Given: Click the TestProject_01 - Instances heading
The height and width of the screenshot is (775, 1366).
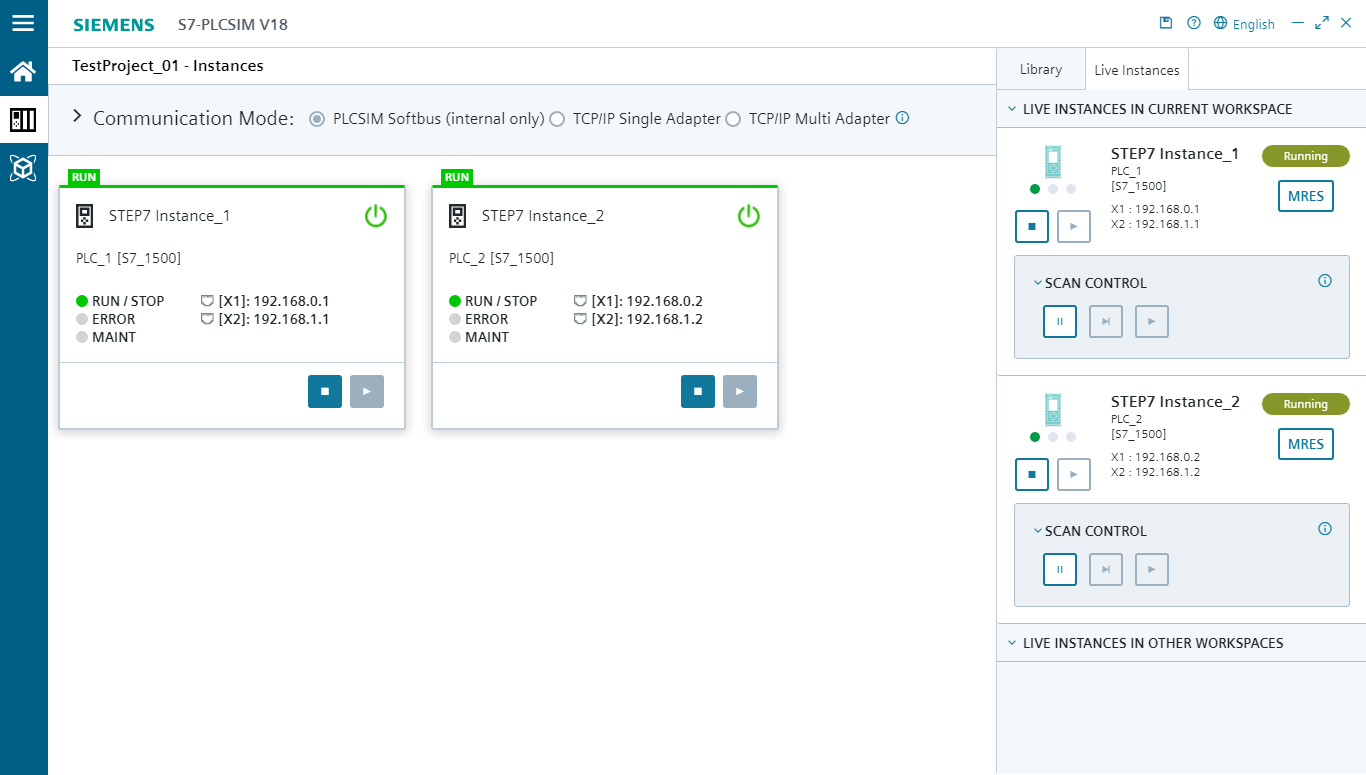Looking at the screenshot, I should coord(168,66).
